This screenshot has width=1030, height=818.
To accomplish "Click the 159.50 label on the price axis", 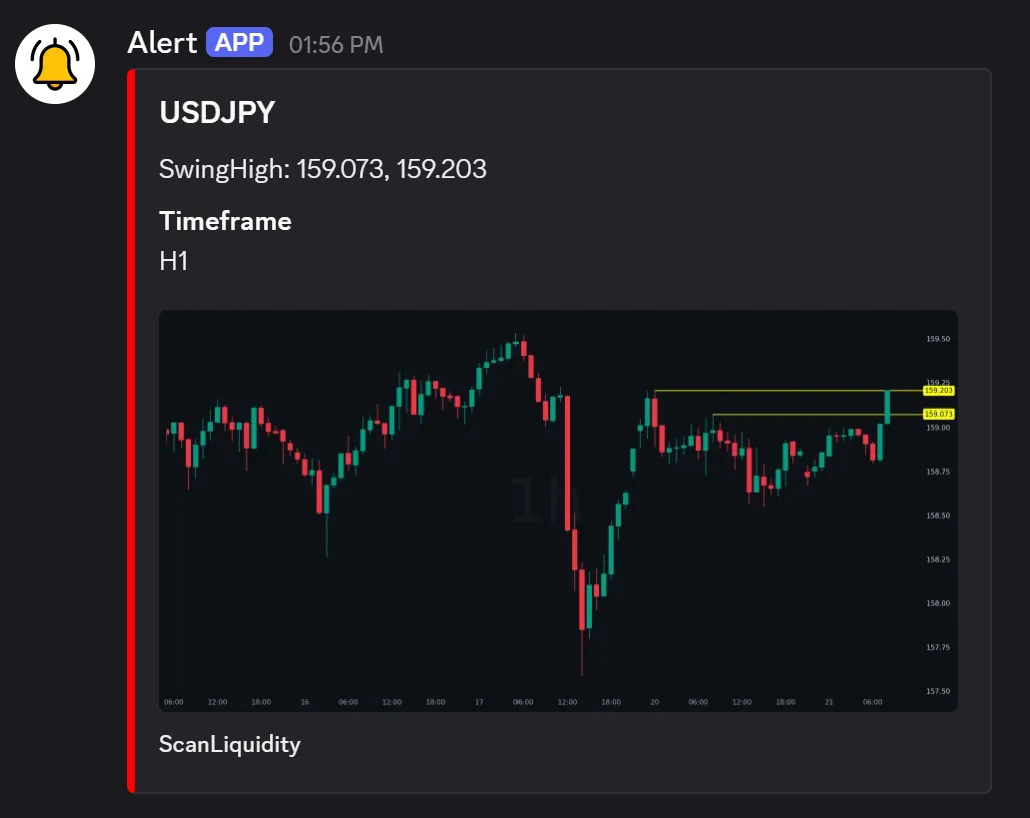I will (x=938, y=338).
